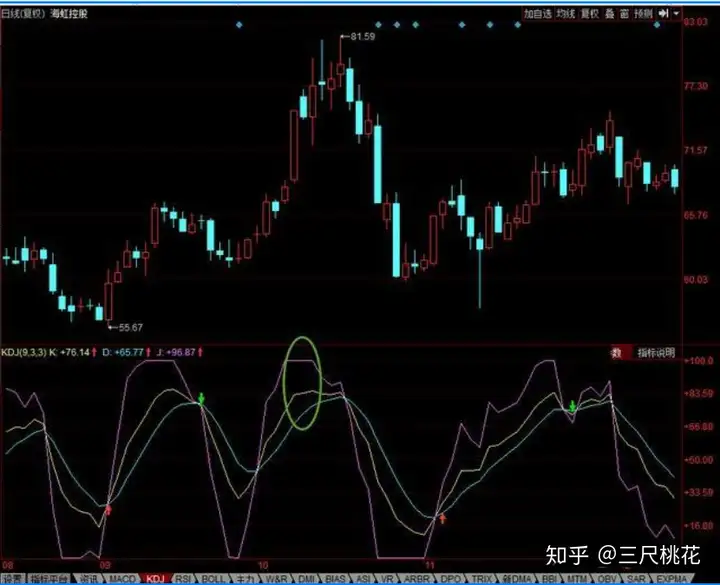Image resolution: width=720 pixels, height=585 pixels.
Task: Switch to the EXPMA indicator tab
Action: [672, 579]
